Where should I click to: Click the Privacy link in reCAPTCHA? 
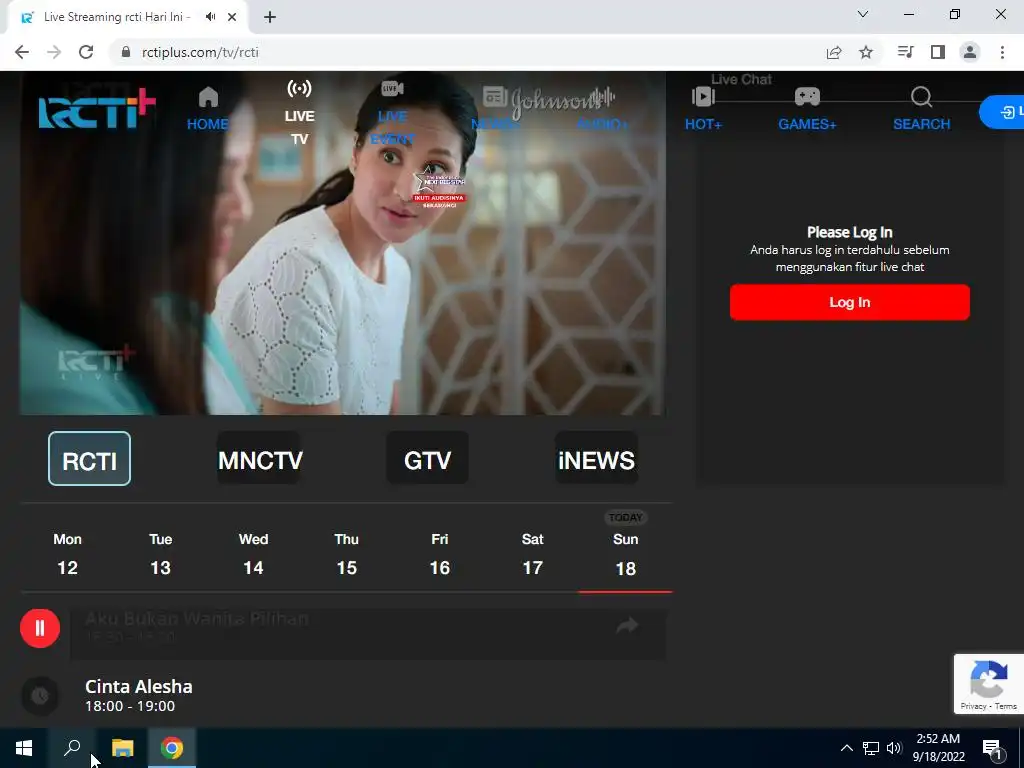coord(973,706)
